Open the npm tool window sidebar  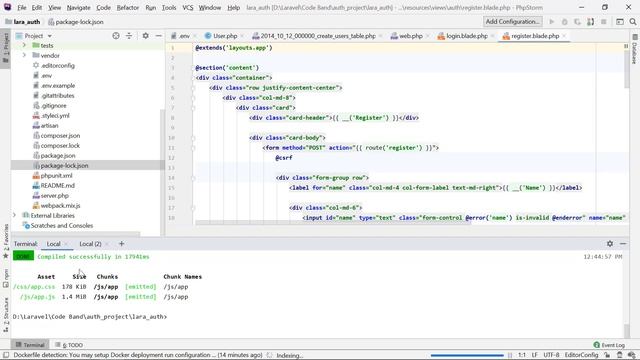[6, 278]
